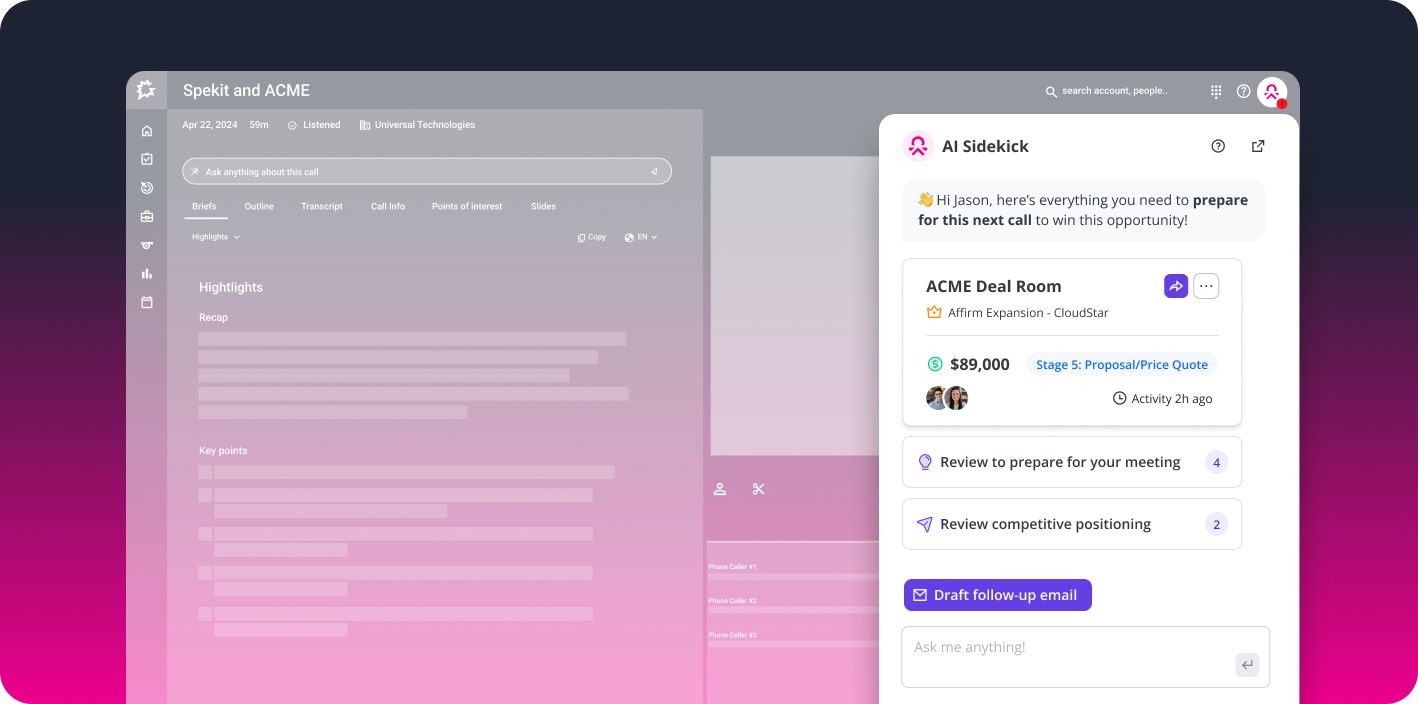
Task: Click the Activity 2h ago text
Action: [x=1172, y=398]
